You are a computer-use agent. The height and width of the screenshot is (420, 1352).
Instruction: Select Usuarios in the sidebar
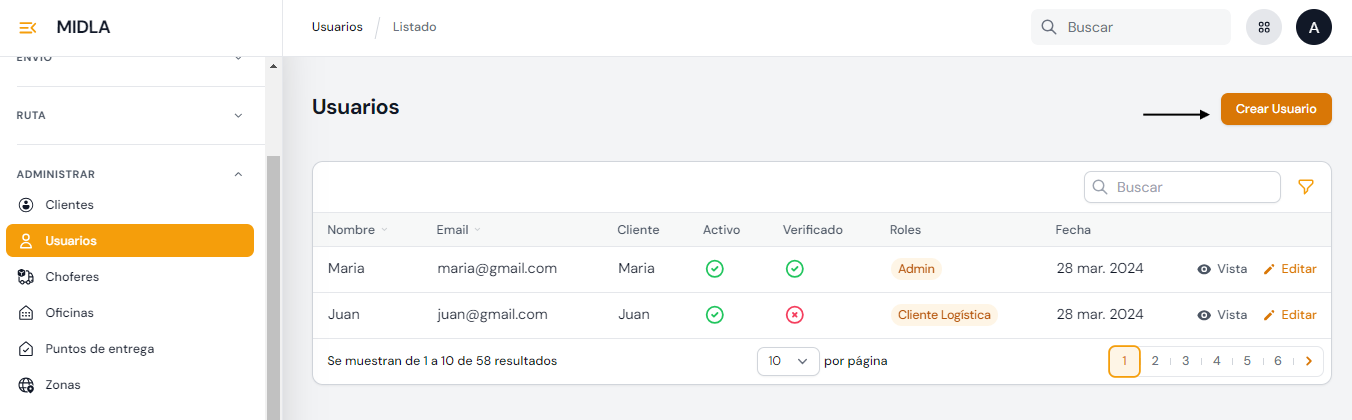pos(71,241)
